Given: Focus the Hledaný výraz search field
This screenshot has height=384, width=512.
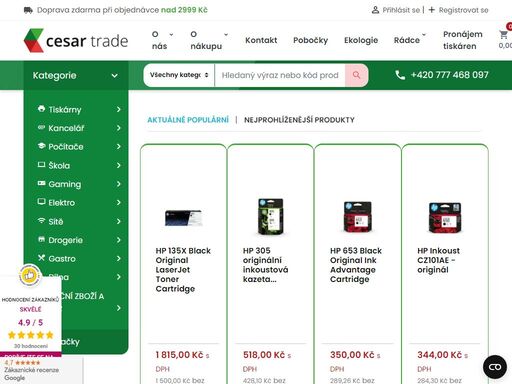Looking at the screenshot, I should click(x=280, y=75).
